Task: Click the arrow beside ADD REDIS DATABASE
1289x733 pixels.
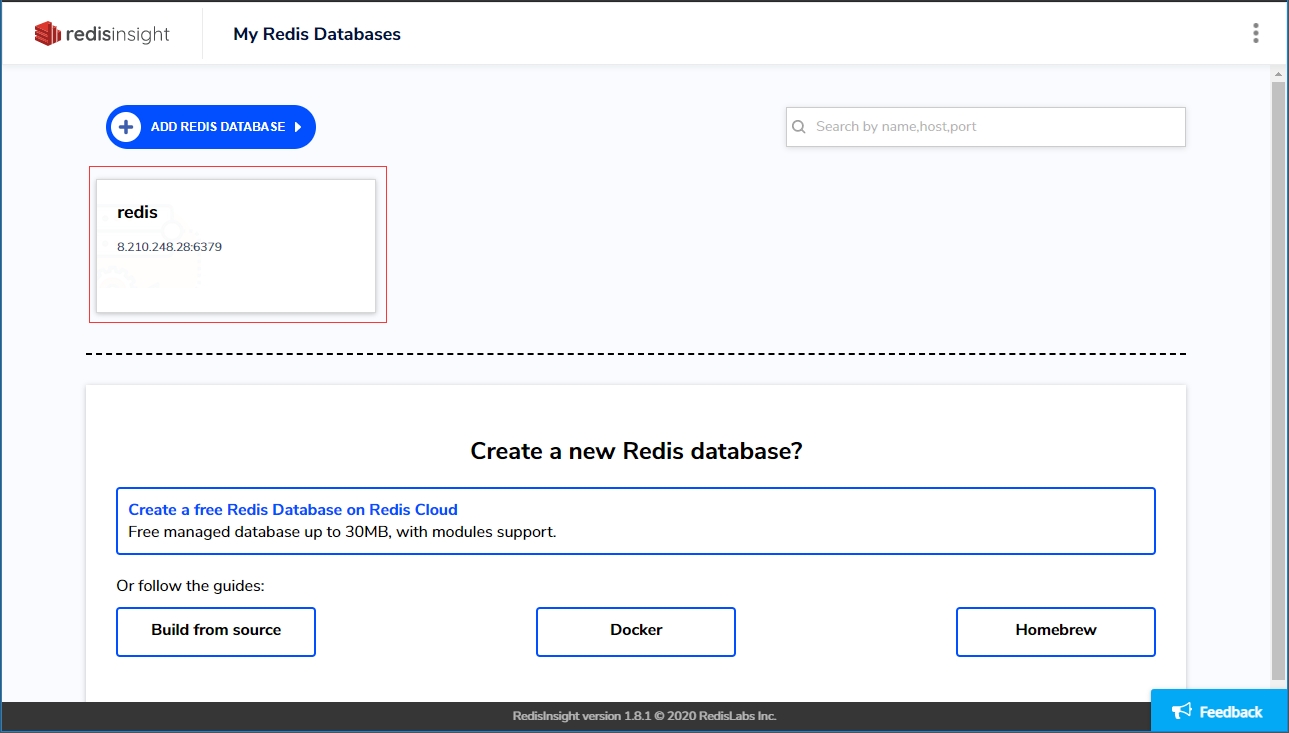Action: point(297,127)
